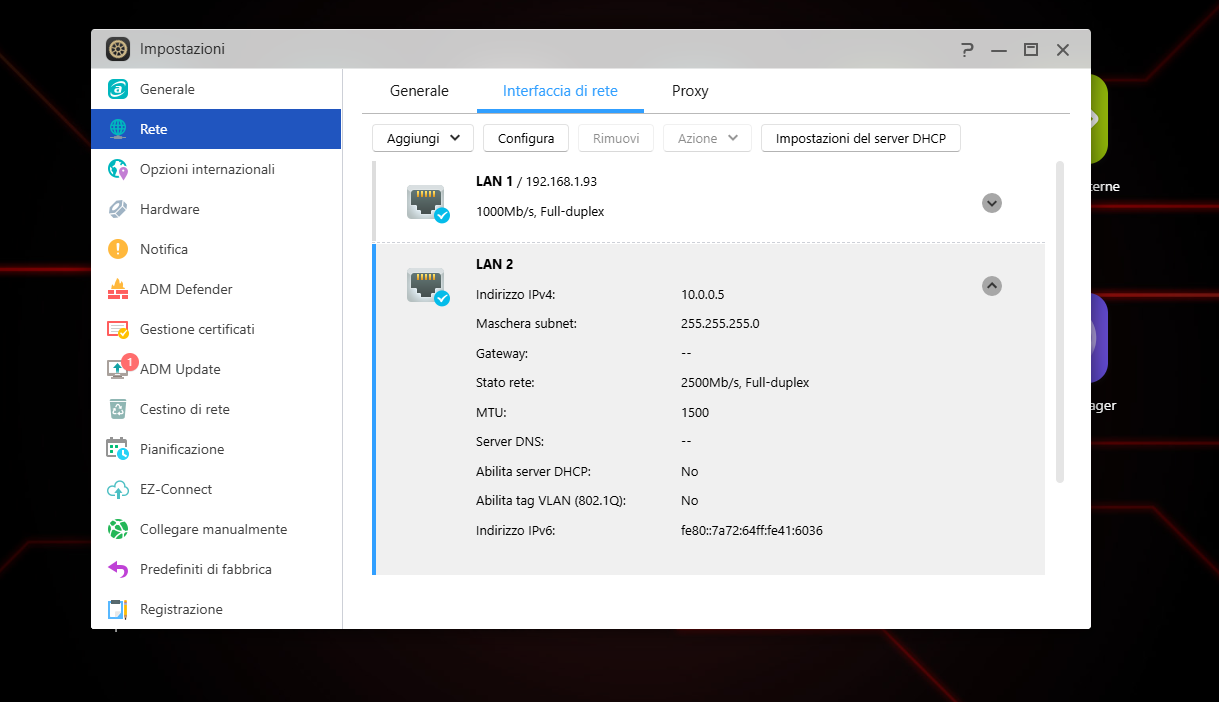Expand the LAN 1 details chevron

(x=992, y=203)
